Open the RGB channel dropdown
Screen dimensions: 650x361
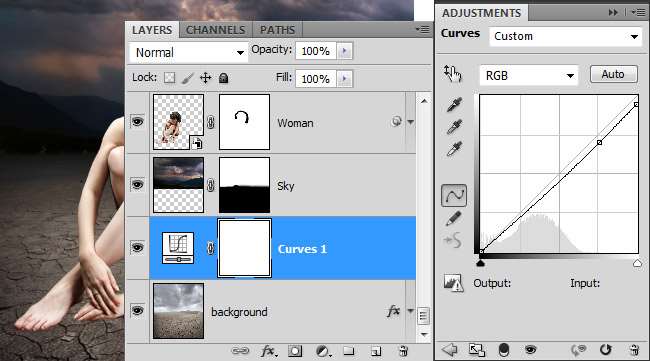pyautogui.click(x=529, y=75)
